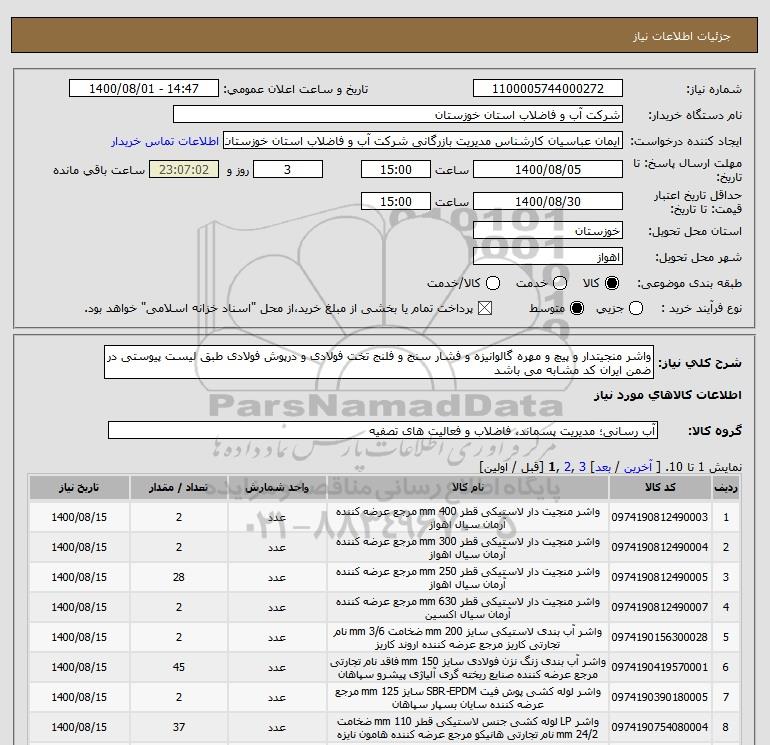The width and height of the screenshot is (770, 745).
Task: Click the تعداد / مقدار column header
Action: tap(179, 488)
